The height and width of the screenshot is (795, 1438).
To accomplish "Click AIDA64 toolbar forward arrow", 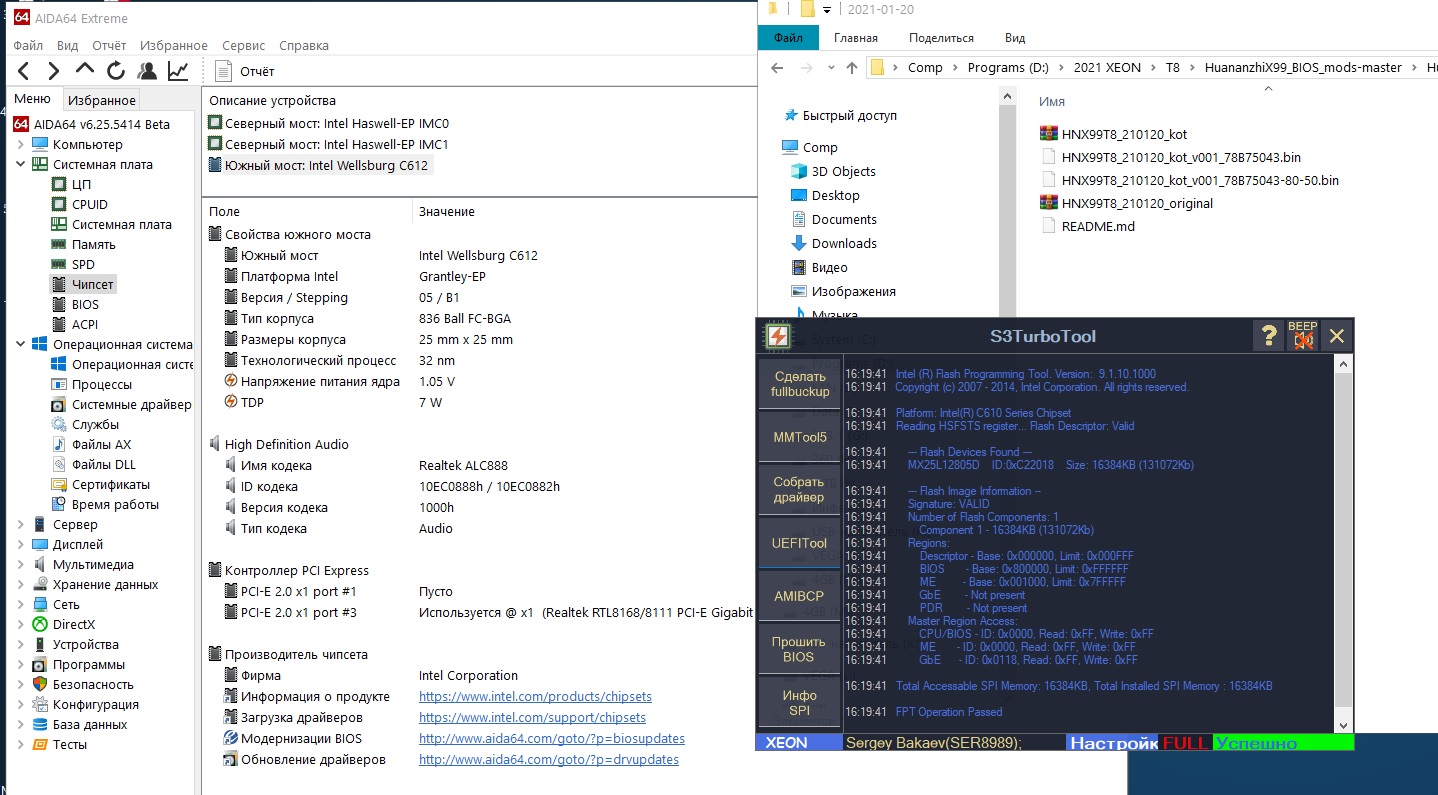I will coord(54,71).
